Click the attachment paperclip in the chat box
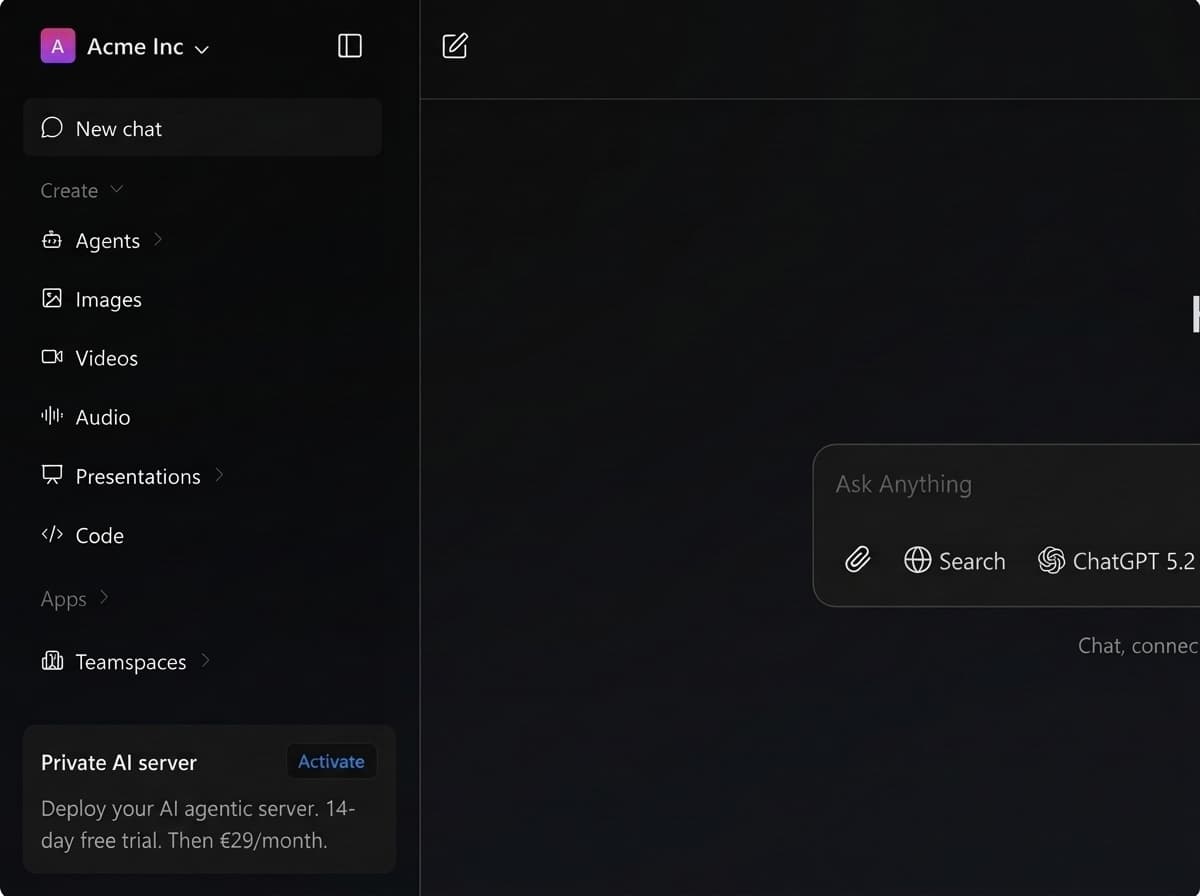The height and width of the screenshot is (896, 1200). 857,560
